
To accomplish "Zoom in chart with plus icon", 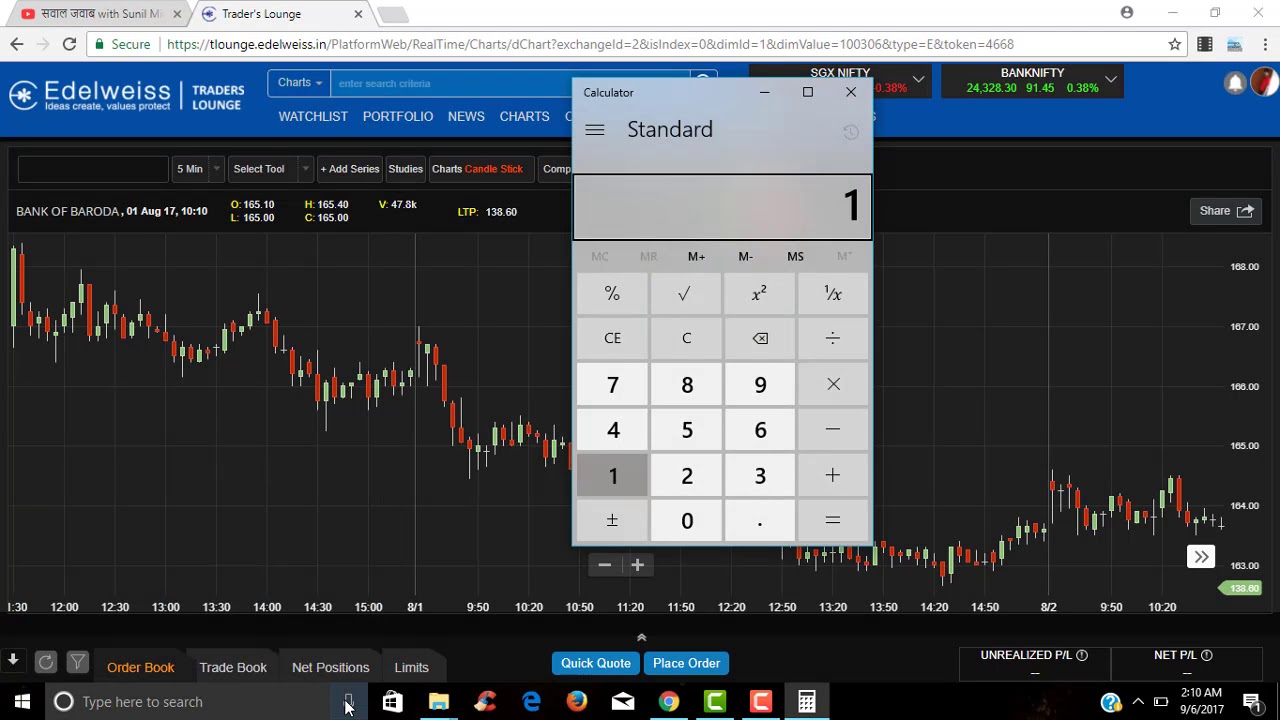I will click(637, 565).
